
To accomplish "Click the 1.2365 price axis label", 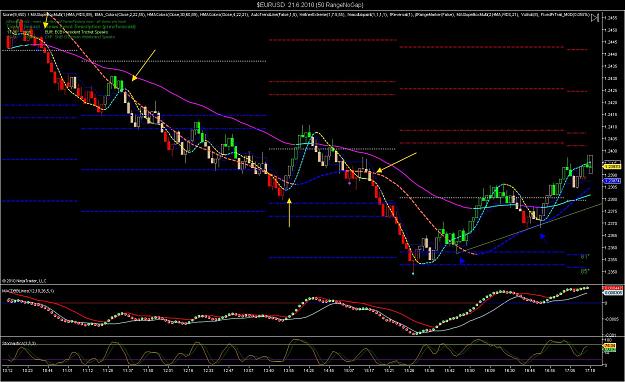I will 612,236.
